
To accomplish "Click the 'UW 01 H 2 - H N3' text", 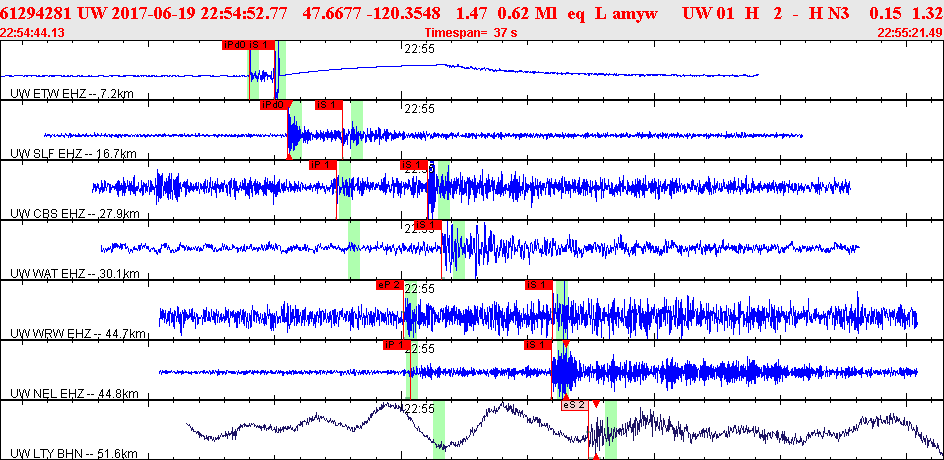I will pos(766,13).
